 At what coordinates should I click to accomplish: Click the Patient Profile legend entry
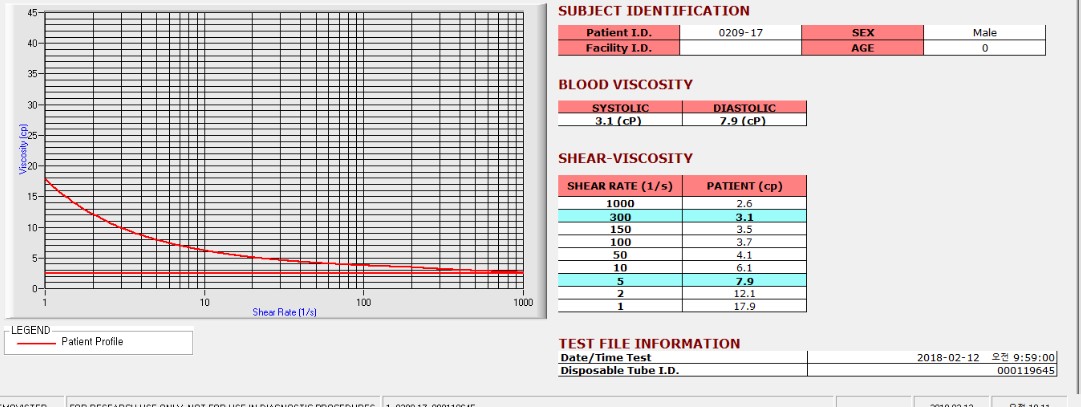pos(92,341)
